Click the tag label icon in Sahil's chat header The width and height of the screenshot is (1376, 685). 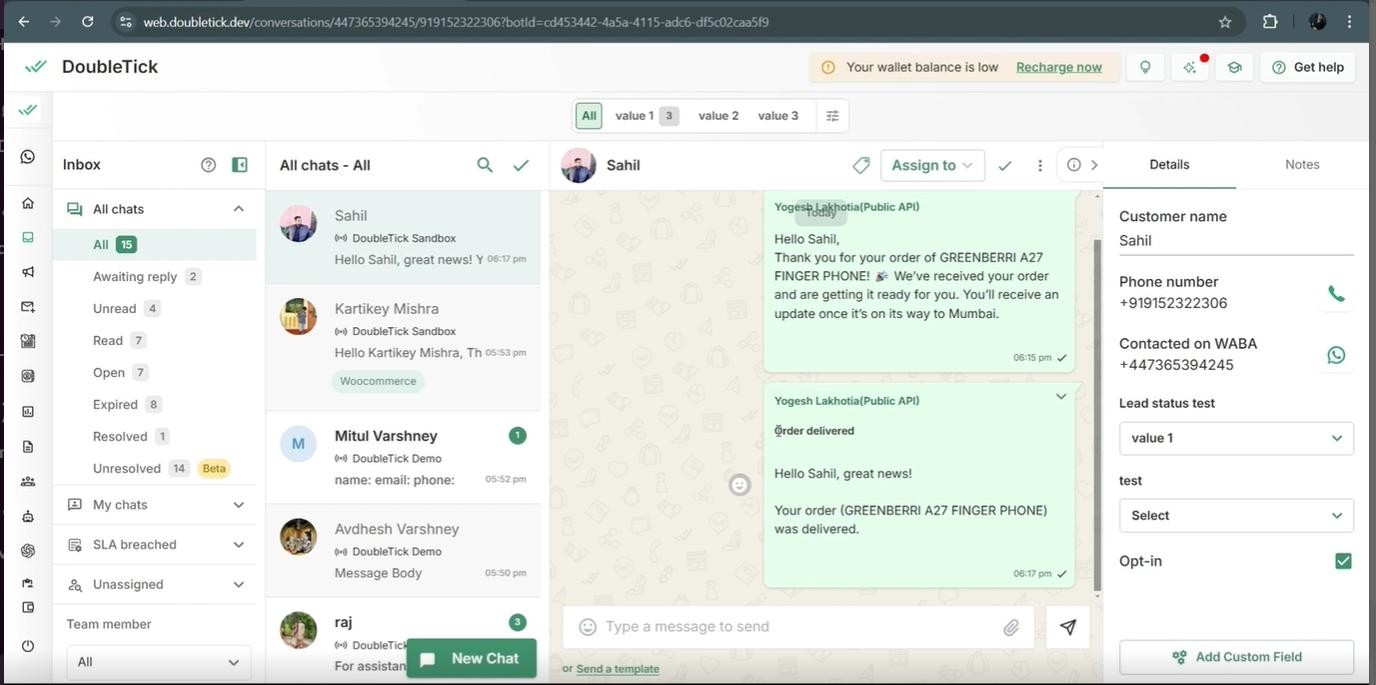pyautogui.click(x=861, y=165)
